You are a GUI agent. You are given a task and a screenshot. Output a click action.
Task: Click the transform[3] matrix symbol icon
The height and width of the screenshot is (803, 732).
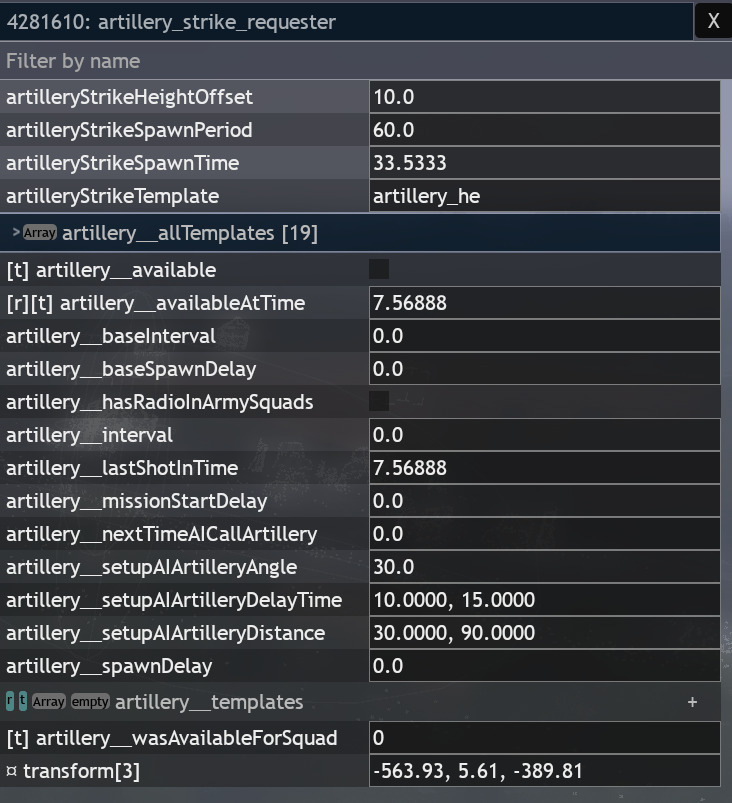tap(11, 771)
